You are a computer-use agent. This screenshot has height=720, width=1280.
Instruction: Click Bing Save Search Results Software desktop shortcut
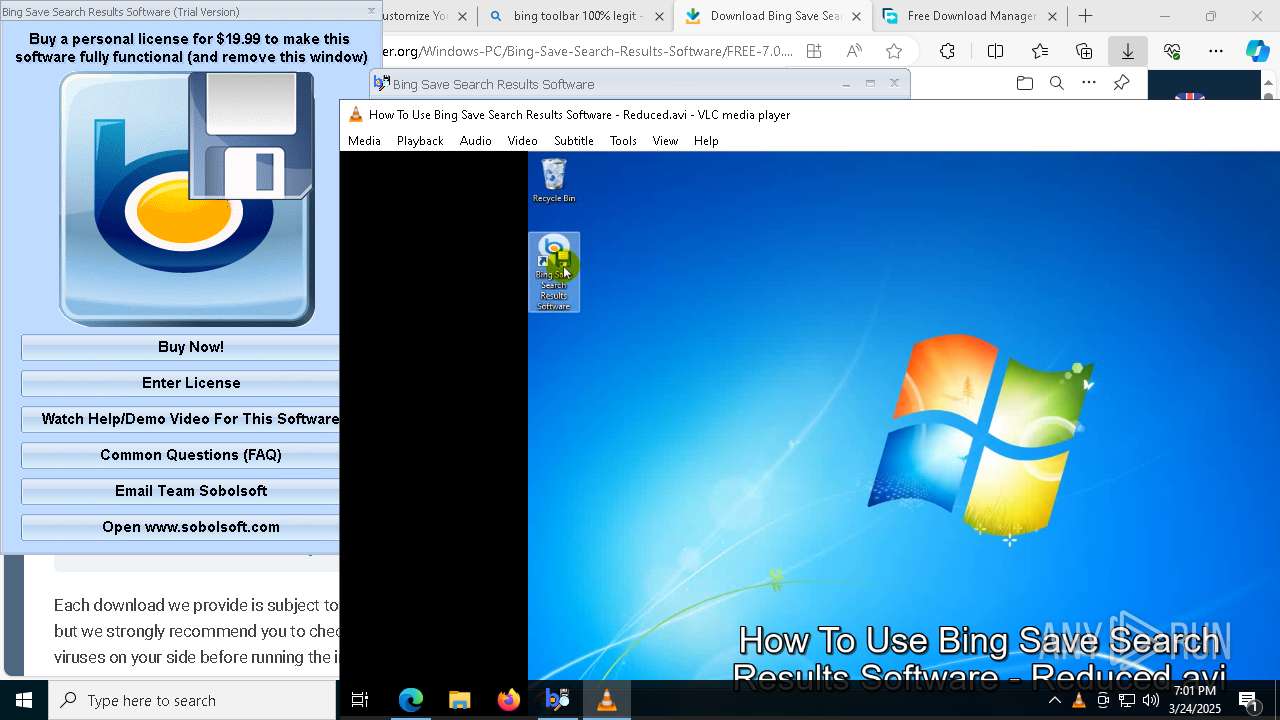point(554,272)
